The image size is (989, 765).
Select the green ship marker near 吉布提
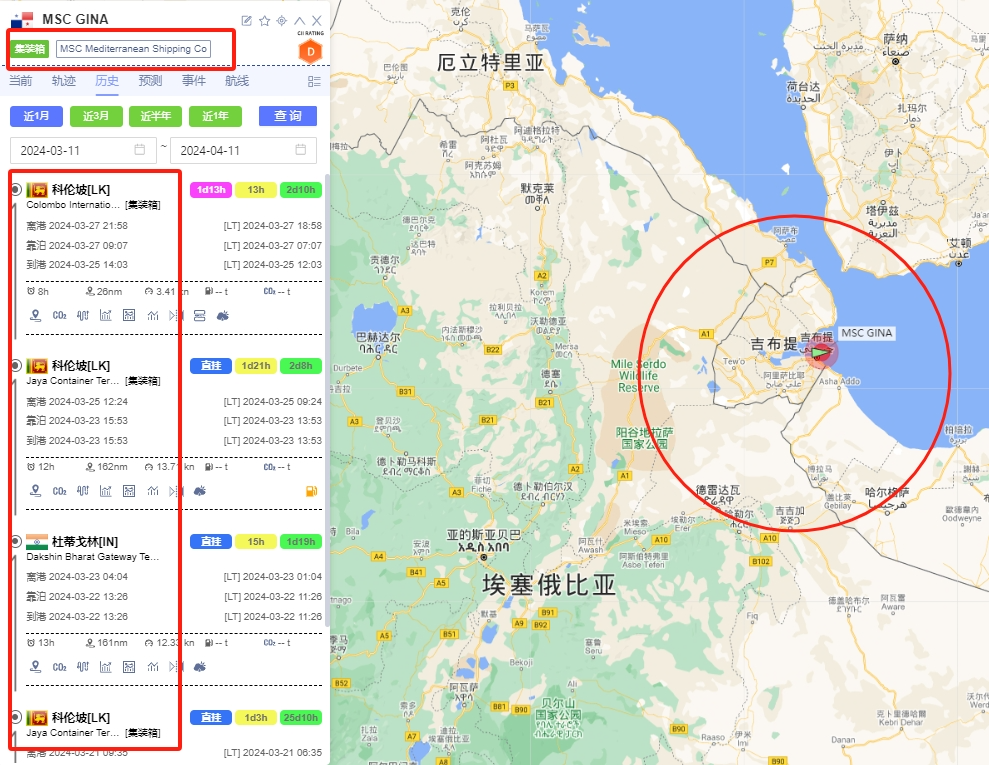point(821,353)
